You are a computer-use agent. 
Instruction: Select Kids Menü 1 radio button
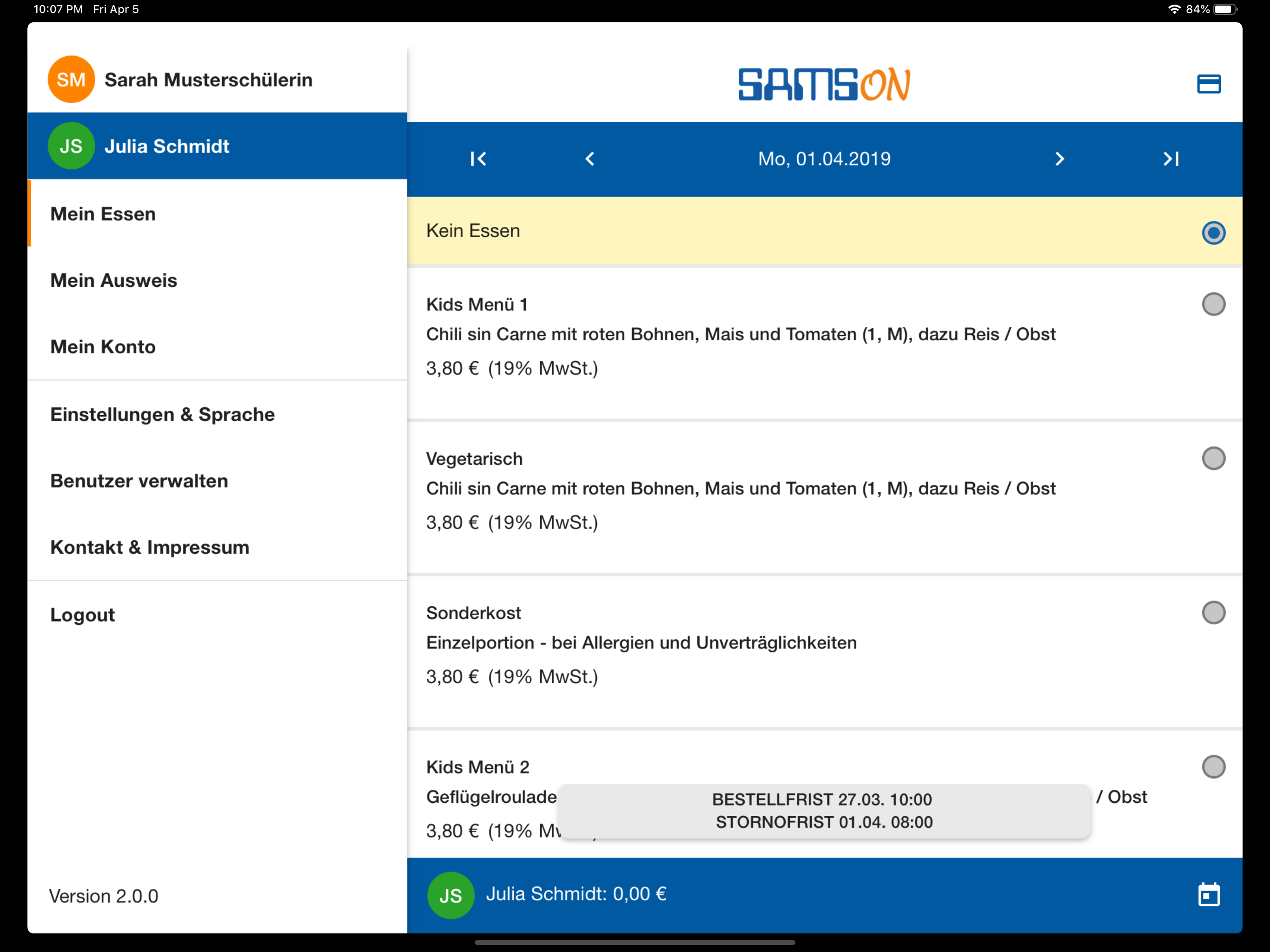coord(1212,304)
